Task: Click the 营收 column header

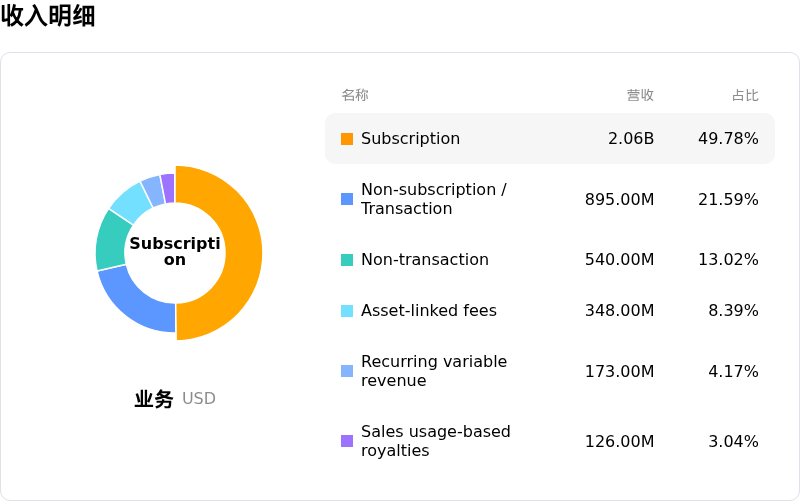Action: click(x=640, y=95)
